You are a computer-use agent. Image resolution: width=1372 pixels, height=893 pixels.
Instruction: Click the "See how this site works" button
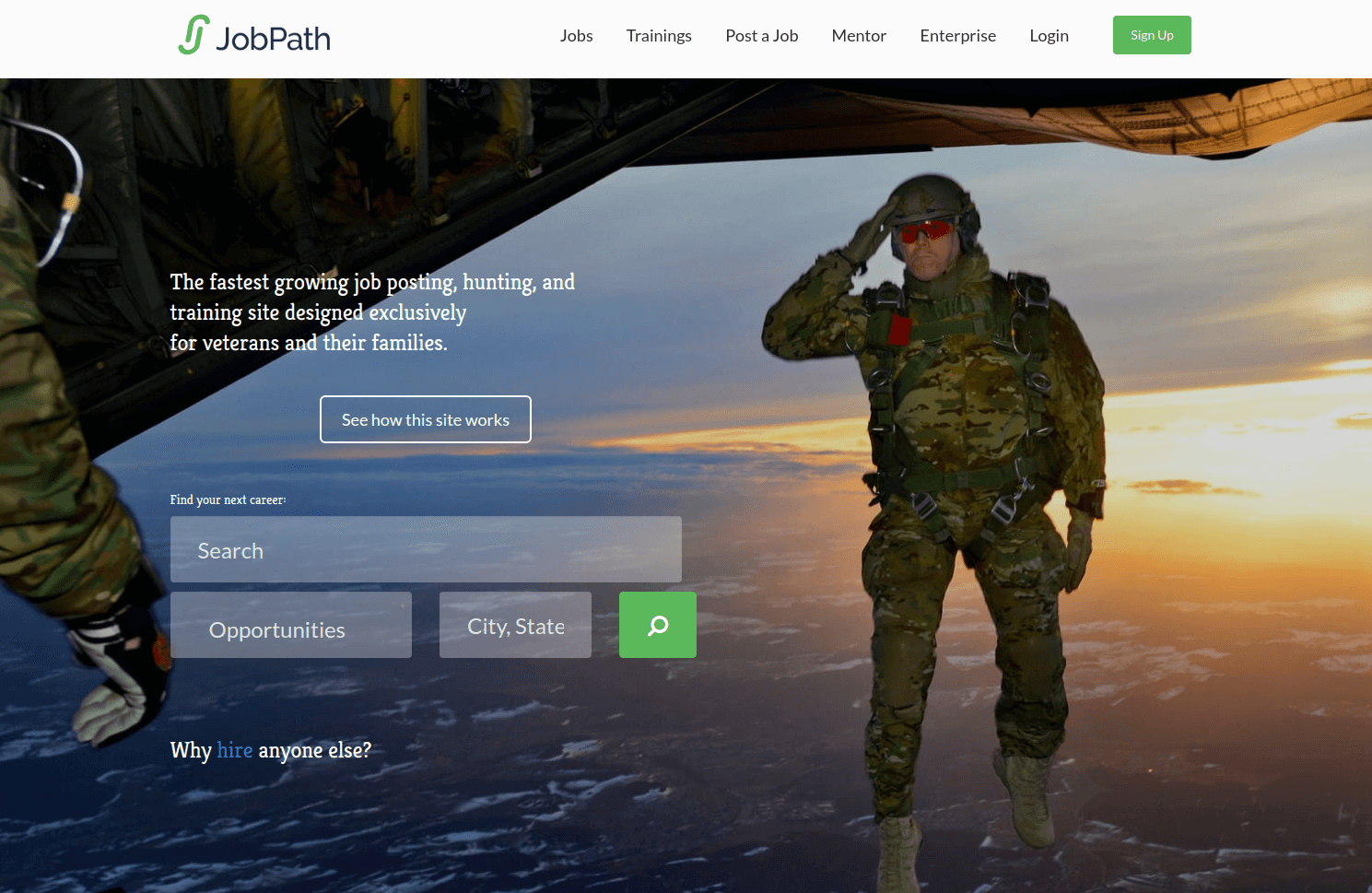point(425,419)
